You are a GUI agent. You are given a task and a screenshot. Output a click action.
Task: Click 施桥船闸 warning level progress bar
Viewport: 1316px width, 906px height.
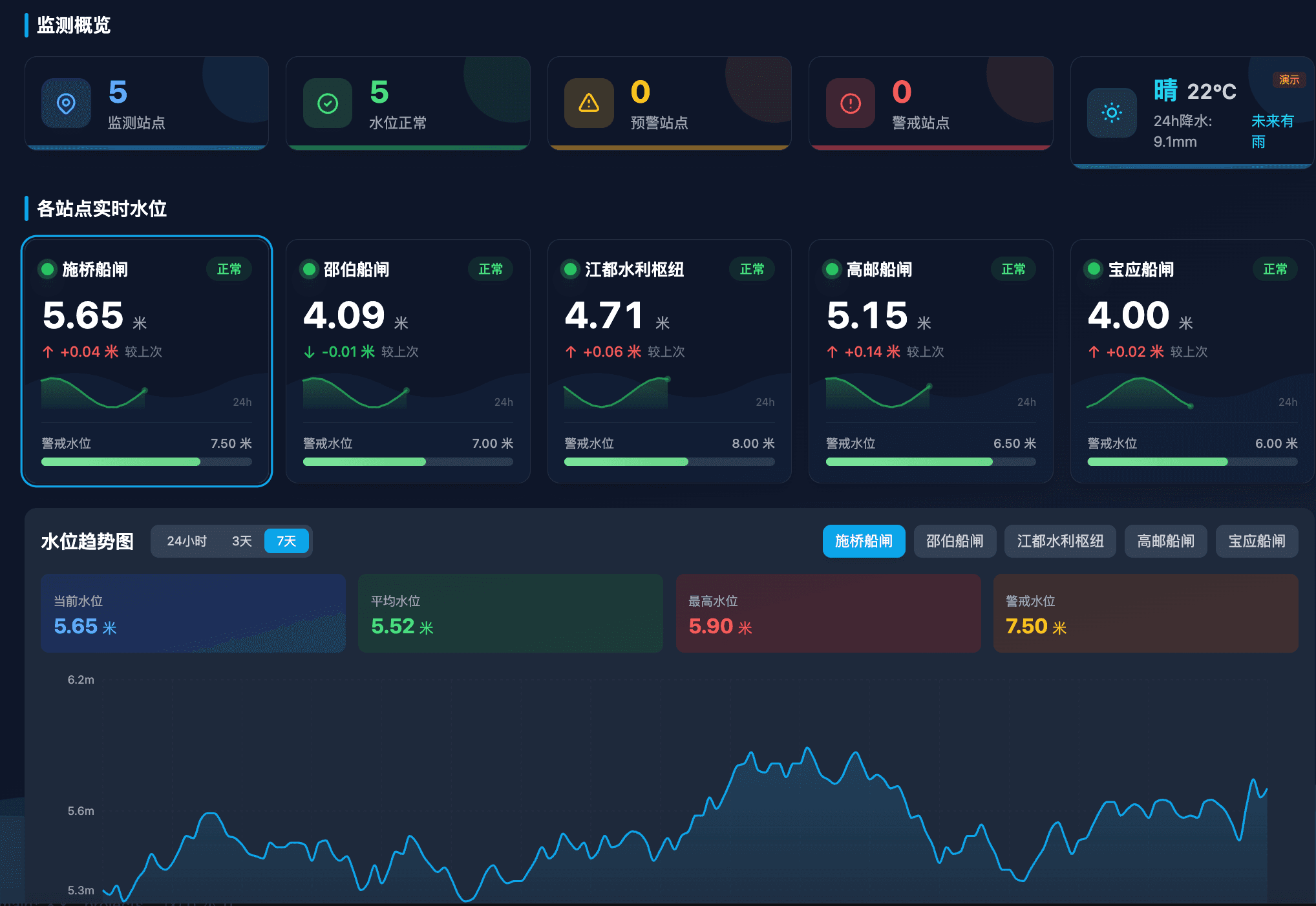[146, 462]
